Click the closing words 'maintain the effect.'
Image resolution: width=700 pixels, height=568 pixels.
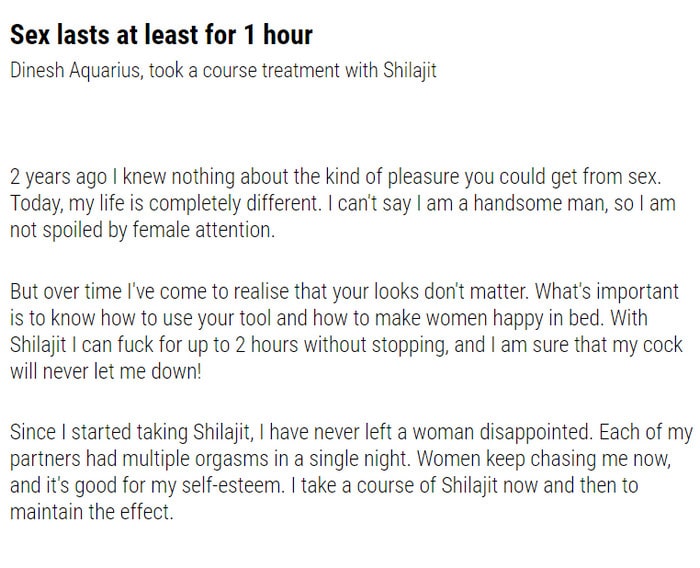[x=92, y=512]
